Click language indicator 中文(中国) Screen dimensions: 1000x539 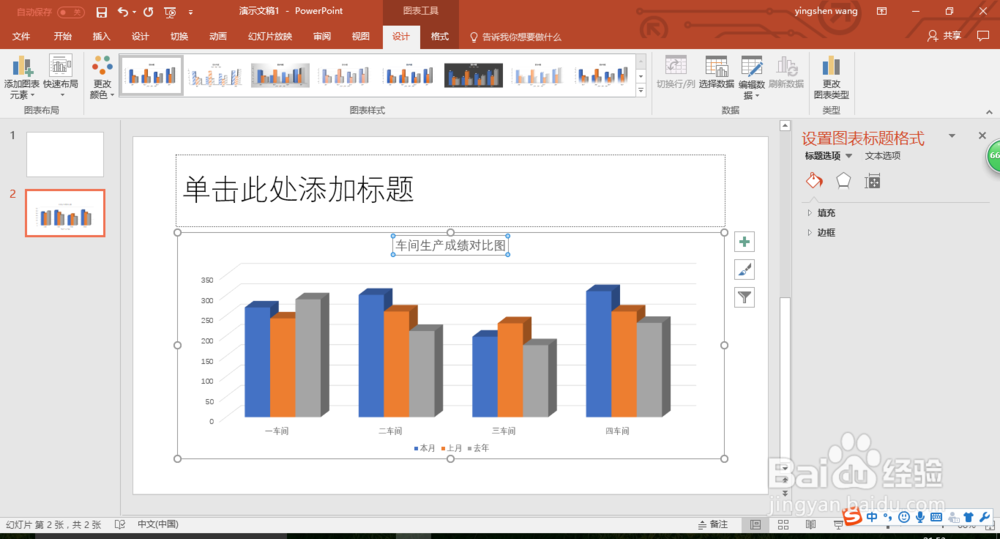158,524
